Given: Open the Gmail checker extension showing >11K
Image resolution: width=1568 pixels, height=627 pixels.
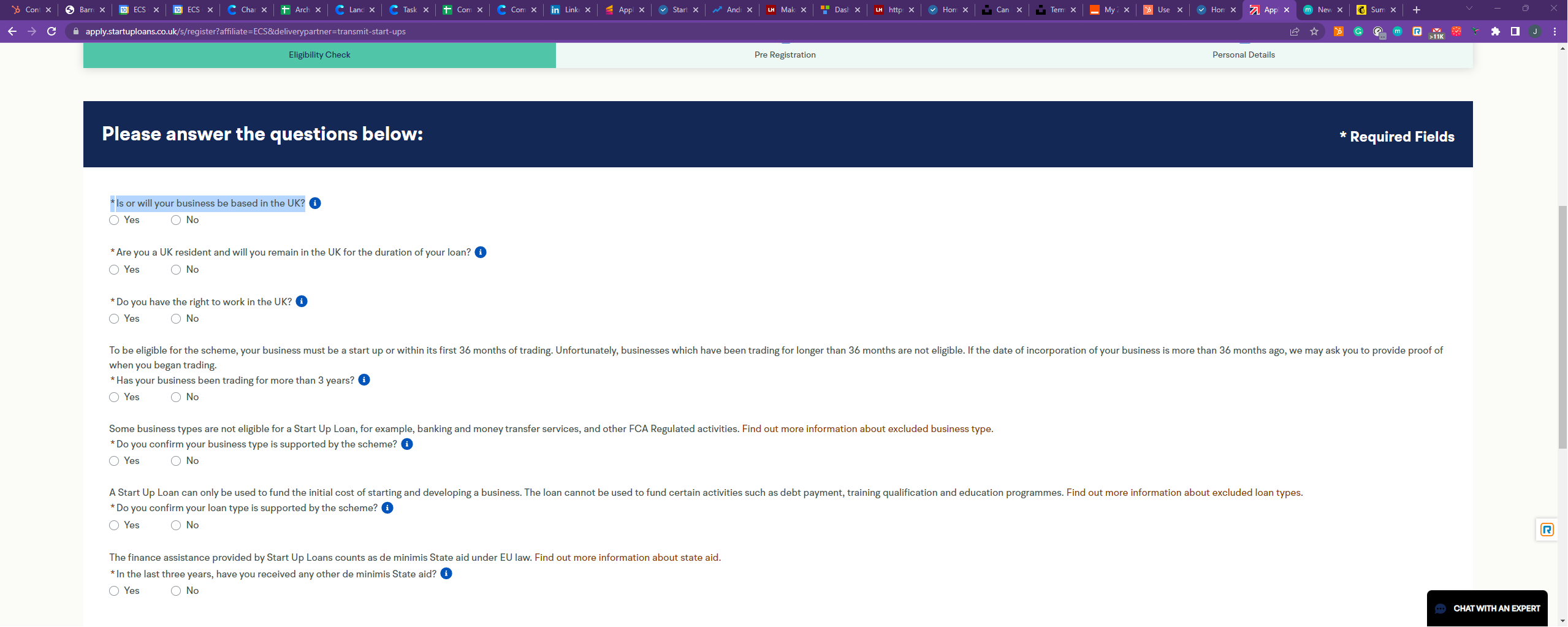Looking at the screenshot, I should (1437, 32).
